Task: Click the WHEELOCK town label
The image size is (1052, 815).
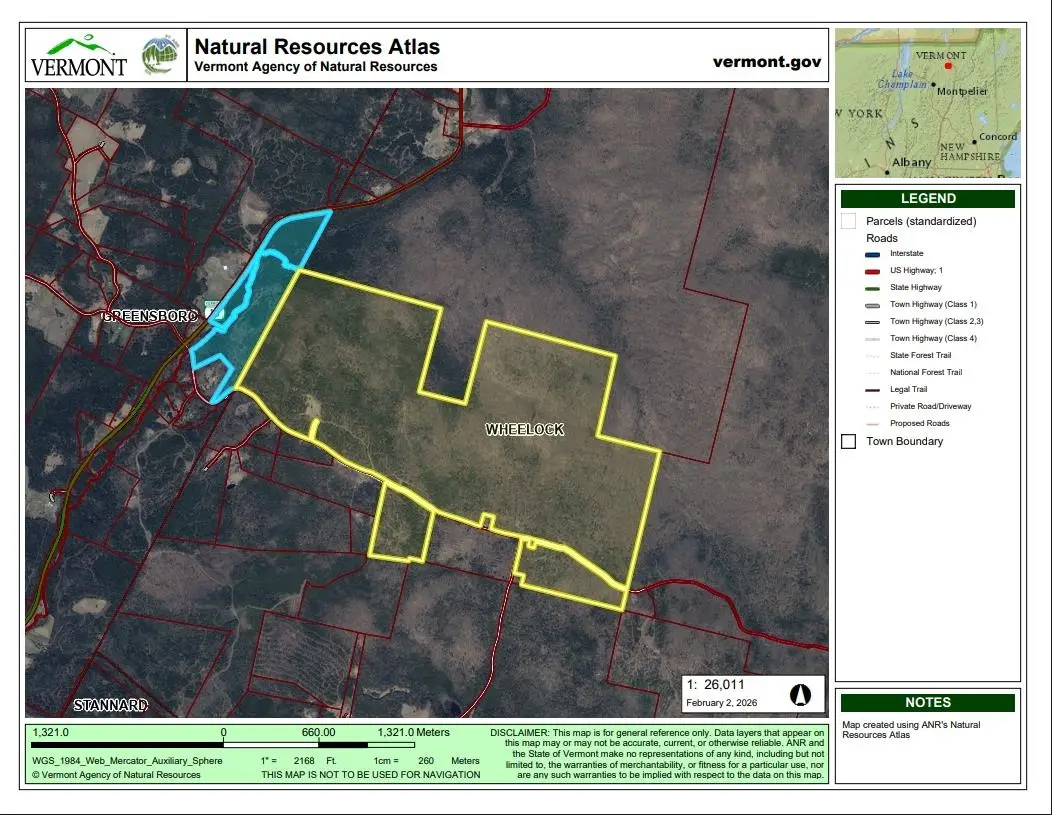Action: (x=525, y=430)
